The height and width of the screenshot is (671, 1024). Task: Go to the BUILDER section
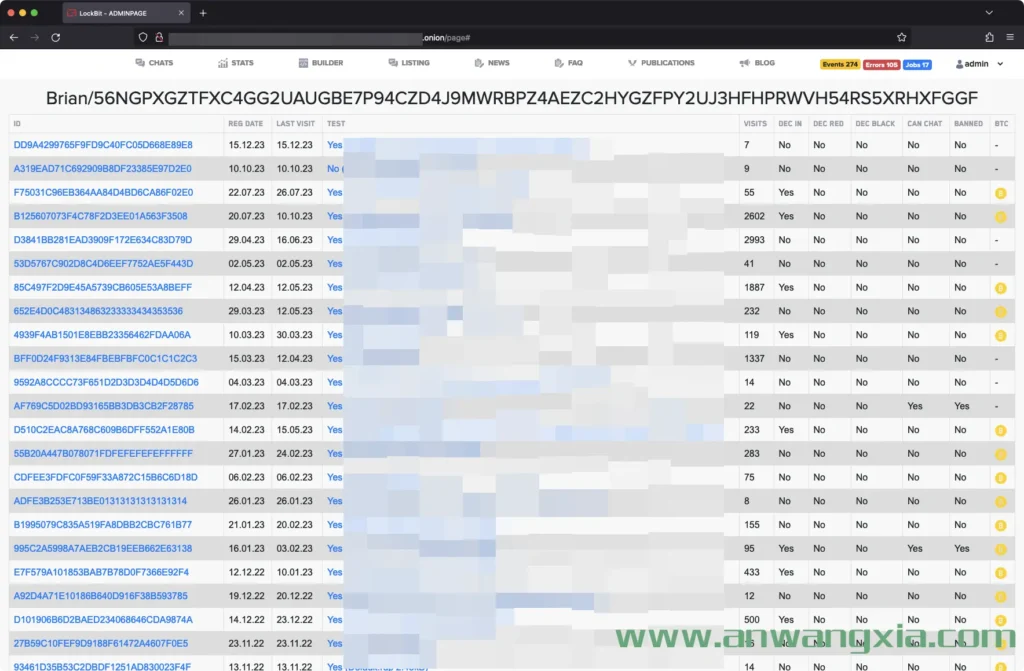point(321,63)
